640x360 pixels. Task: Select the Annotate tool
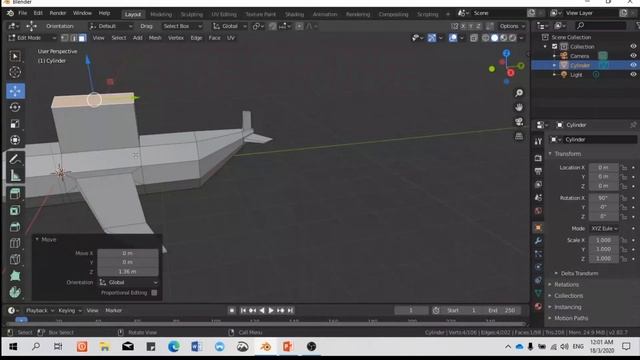click(15, 159)
